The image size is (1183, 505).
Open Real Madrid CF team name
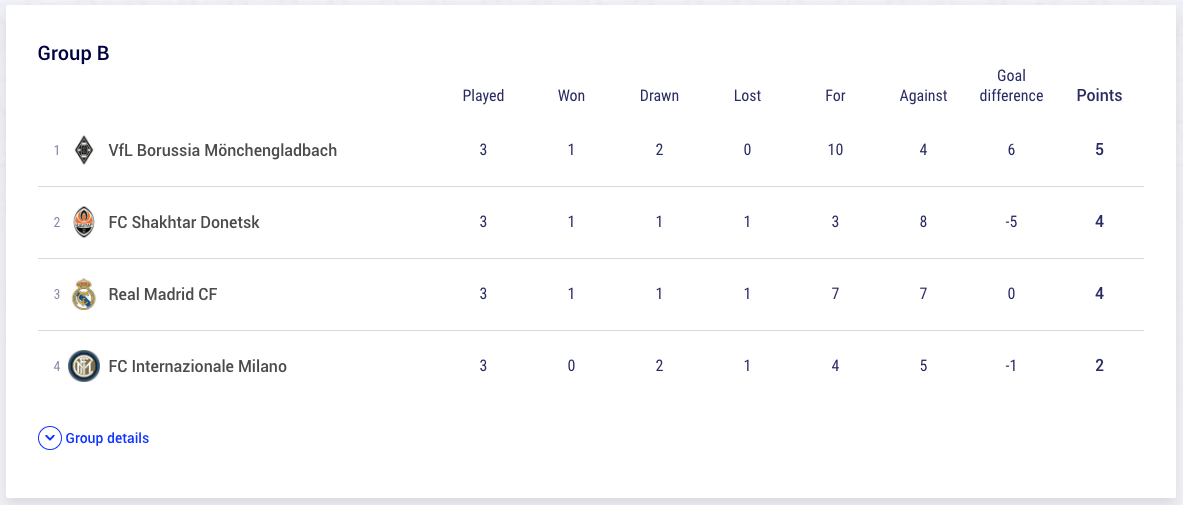pos(163,294)
